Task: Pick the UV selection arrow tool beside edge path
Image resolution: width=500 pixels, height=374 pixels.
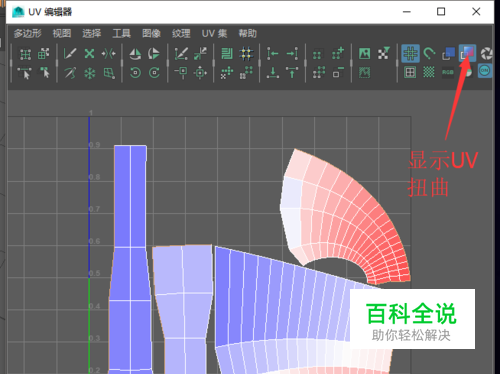Action: tap(44, 73)
